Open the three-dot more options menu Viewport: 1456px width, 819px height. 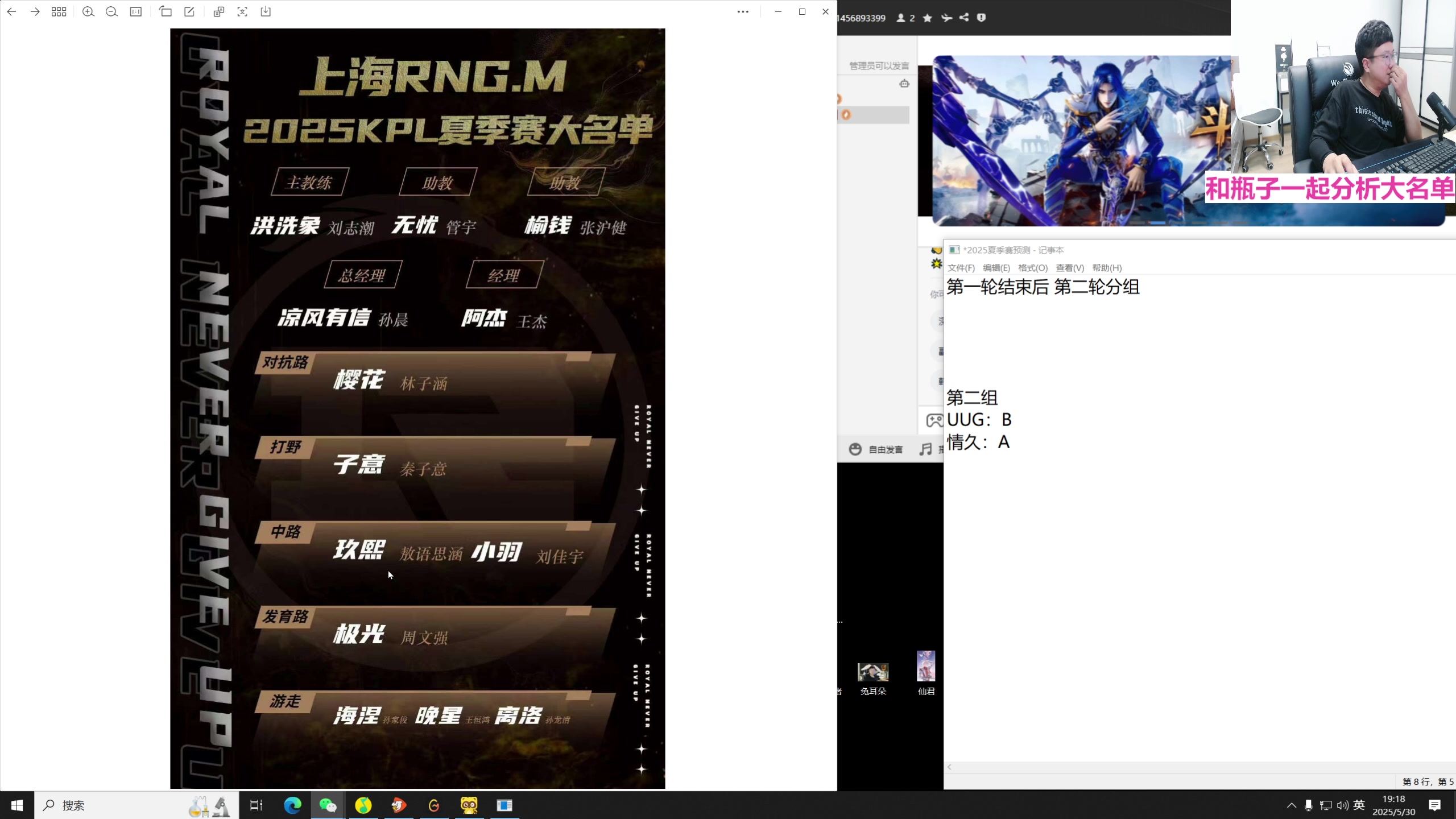(x=743, y=11)
